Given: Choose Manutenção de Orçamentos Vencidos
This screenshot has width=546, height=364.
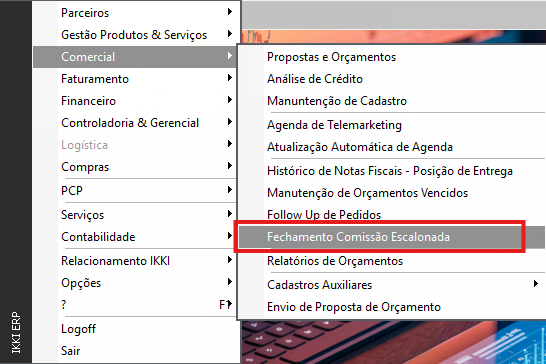Looking at the screenshot, I should pos(391,193).
